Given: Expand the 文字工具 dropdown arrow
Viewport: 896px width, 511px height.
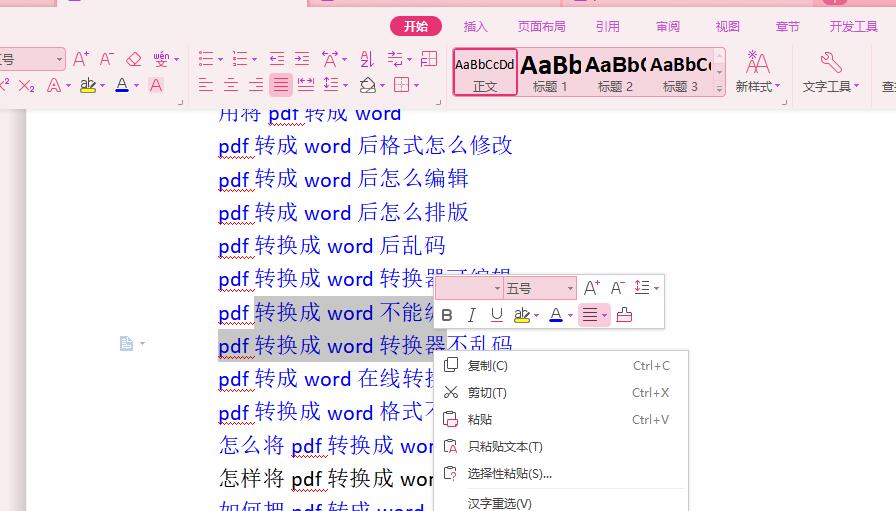Looking at the screenshot, I should point(856,86).
